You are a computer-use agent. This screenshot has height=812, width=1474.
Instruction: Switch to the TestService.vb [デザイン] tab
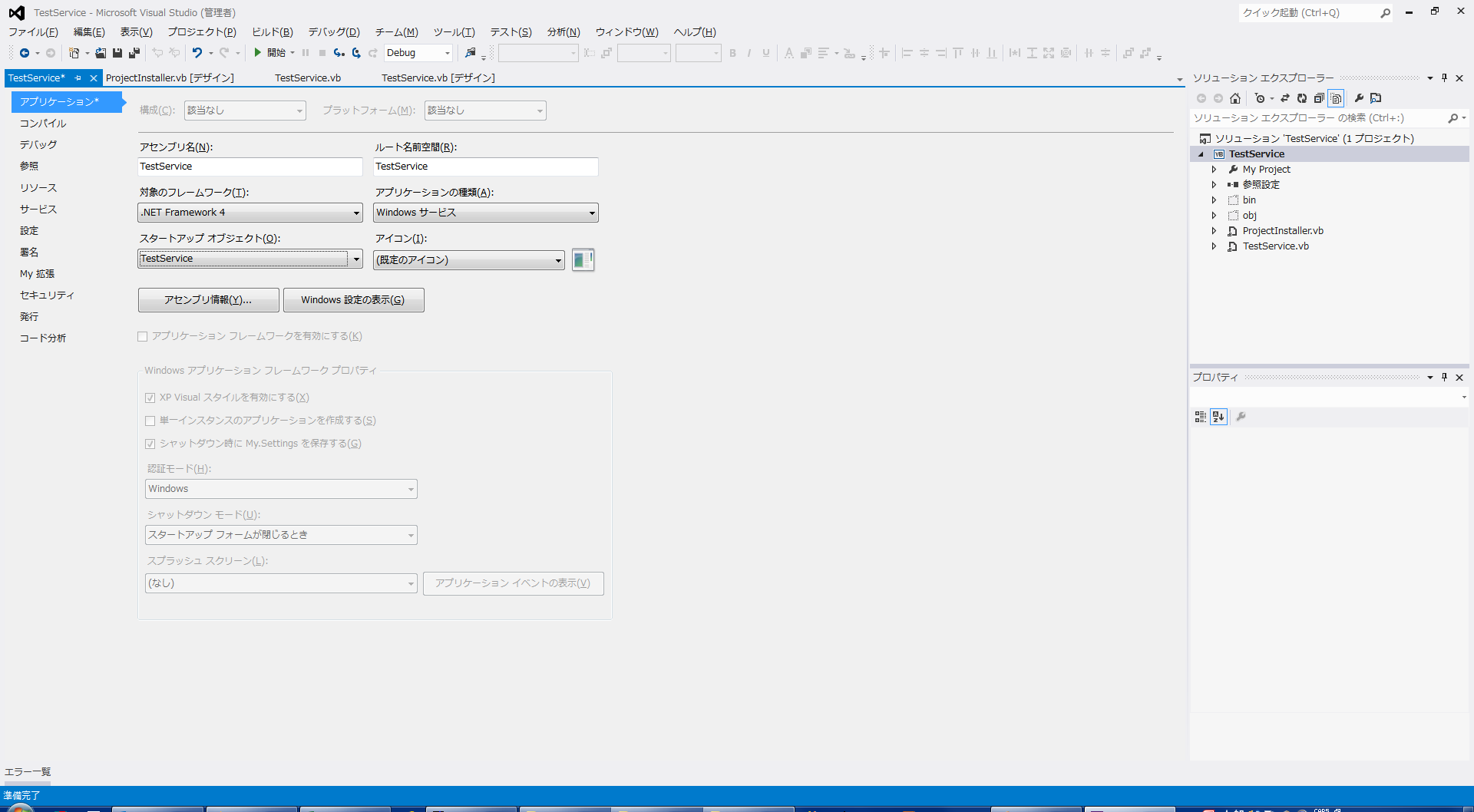(438, 78)
